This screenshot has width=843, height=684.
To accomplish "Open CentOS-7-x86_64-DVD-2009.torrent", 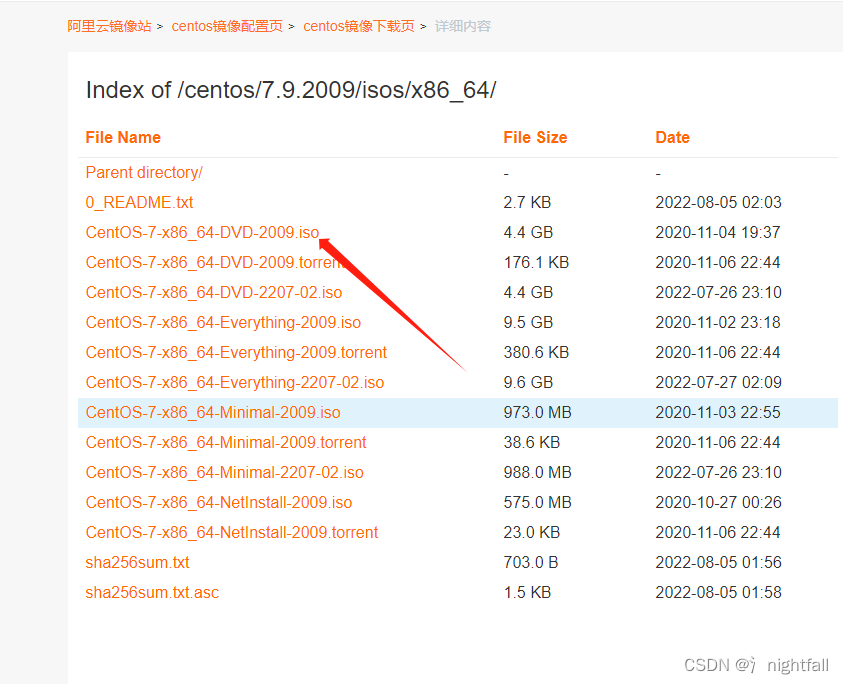I will point(213,262).
